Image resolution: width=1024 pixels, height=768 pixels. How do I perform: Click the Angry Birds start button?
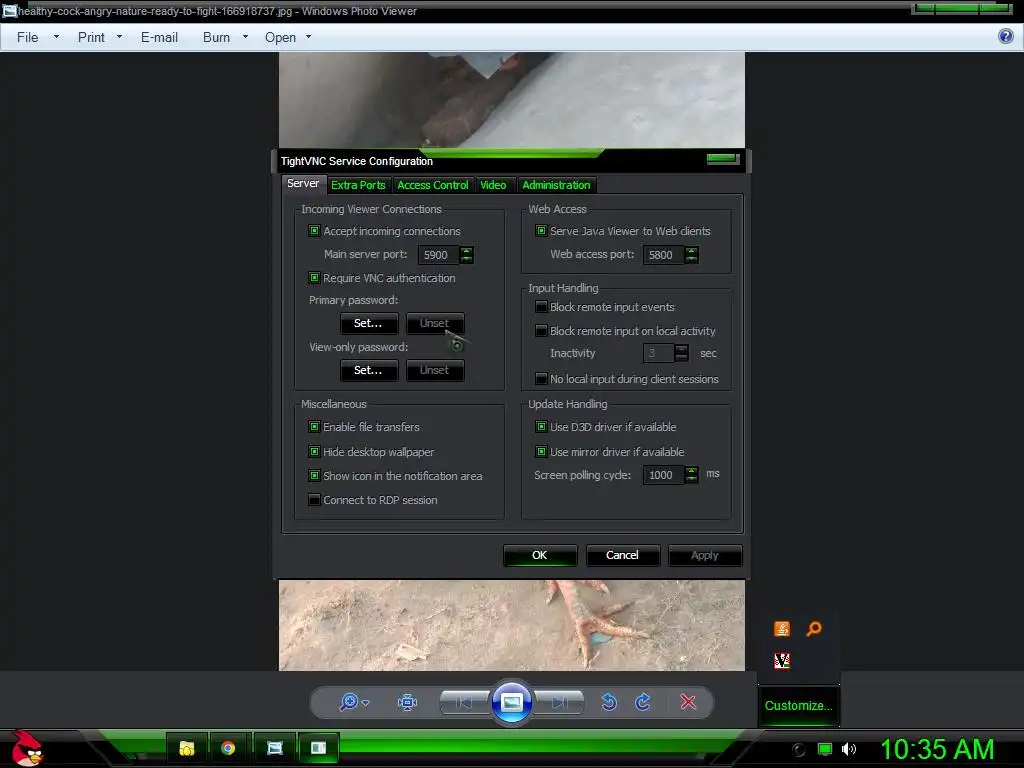point(27,748)
